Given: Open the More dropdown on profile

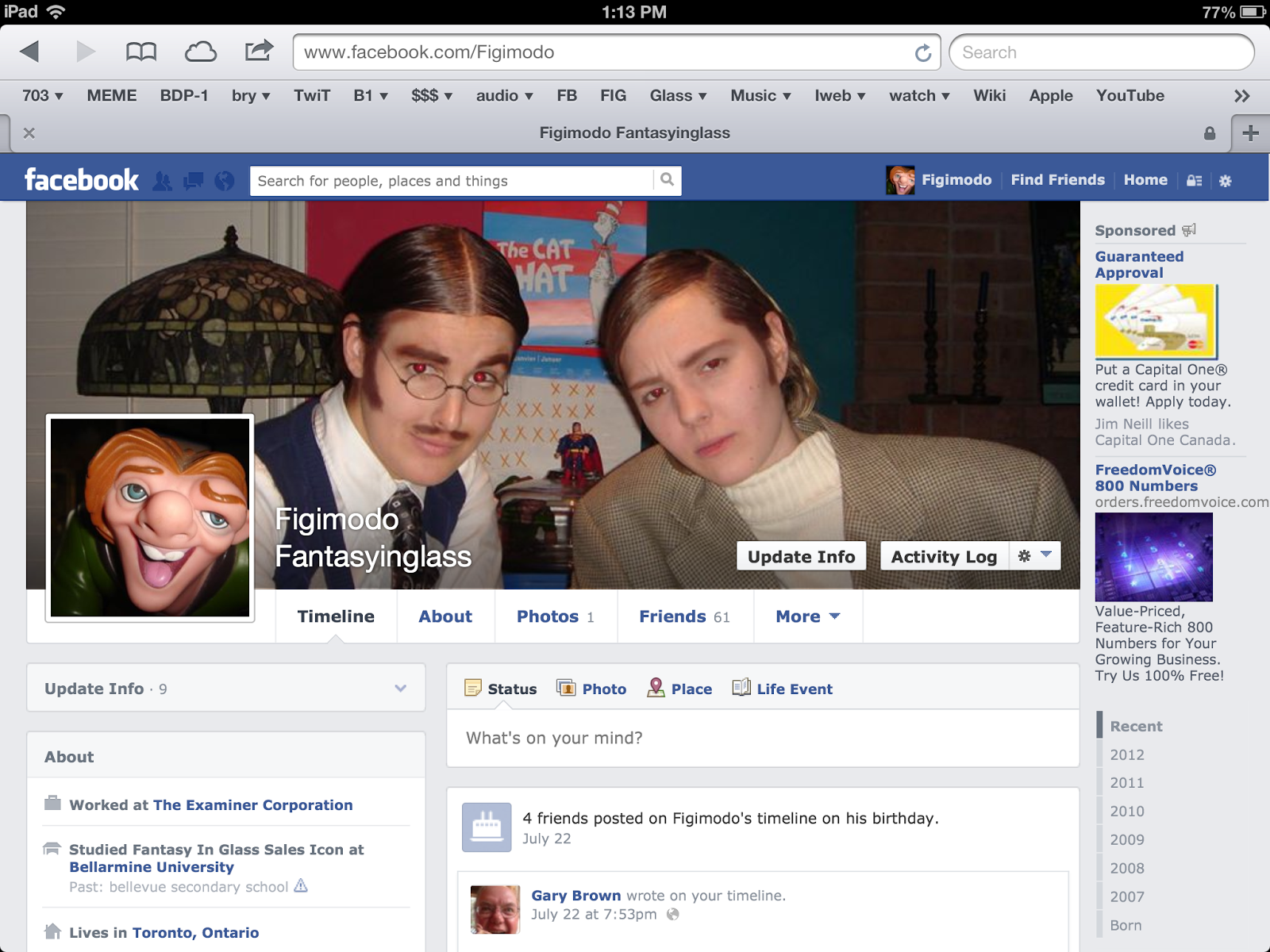Looking at the screenshot, I should pyautogui.click(x=807, y=616).
